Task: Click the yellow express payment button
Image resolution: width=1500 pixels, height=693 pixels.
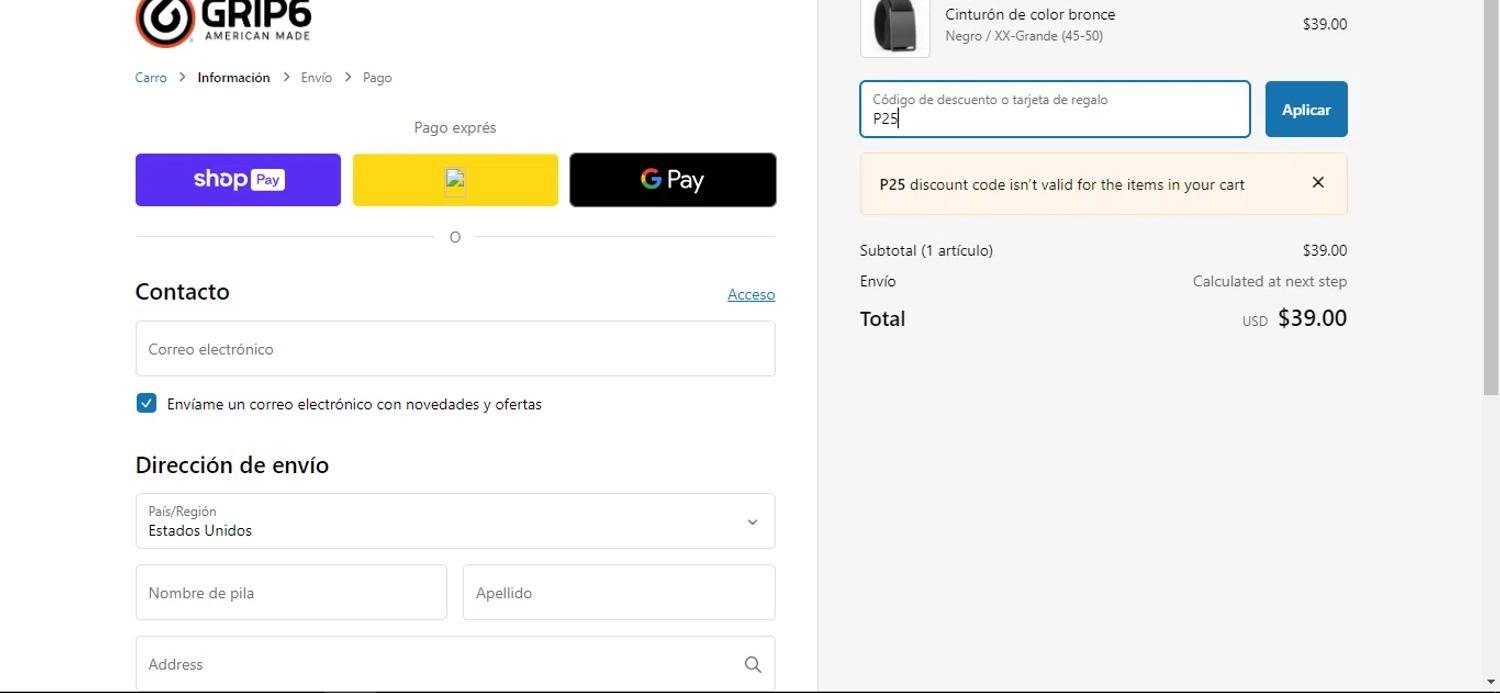Action: click(455, 180)
